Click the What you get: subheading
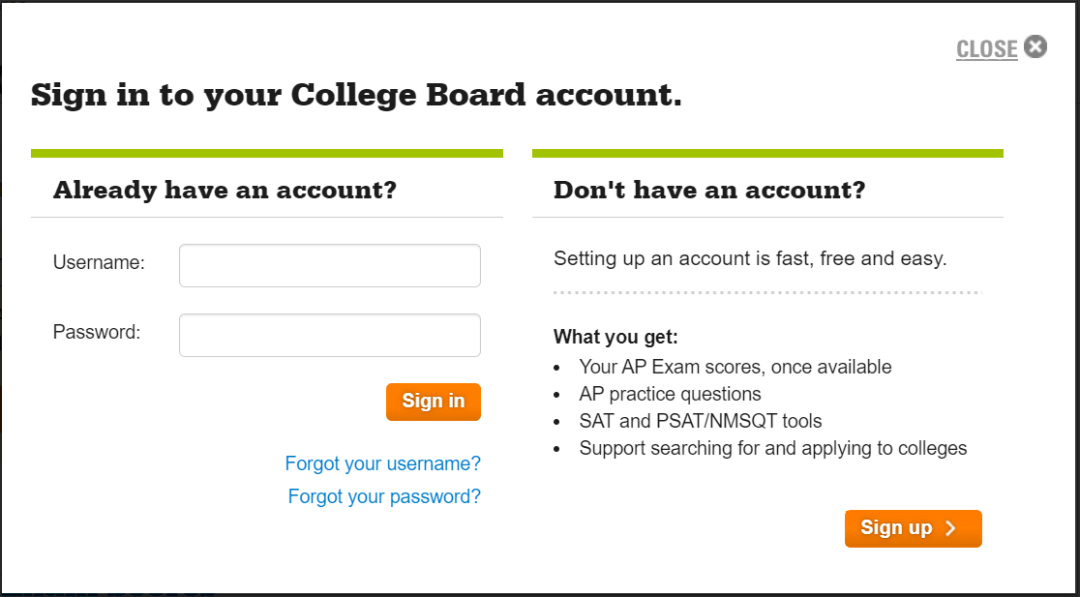The width and height of the screenshot is (1080, 597). (615, 338)
